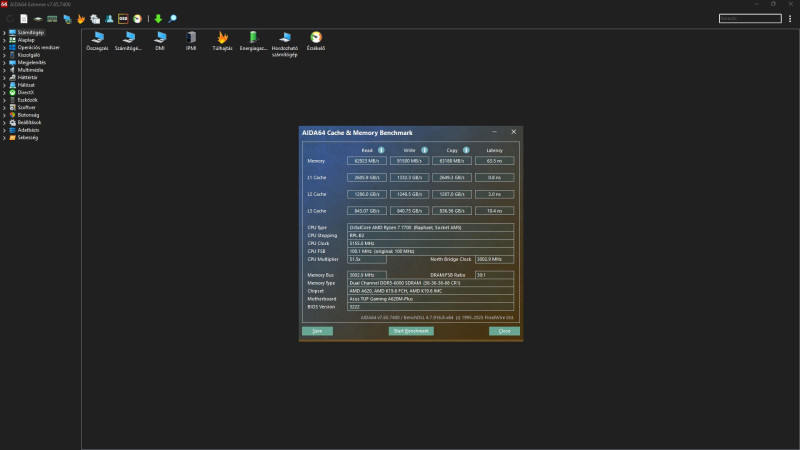This screenshot has height=450, width=800.
Task: Open the Összegzés summary icon
Action: (x=97, y=41)
